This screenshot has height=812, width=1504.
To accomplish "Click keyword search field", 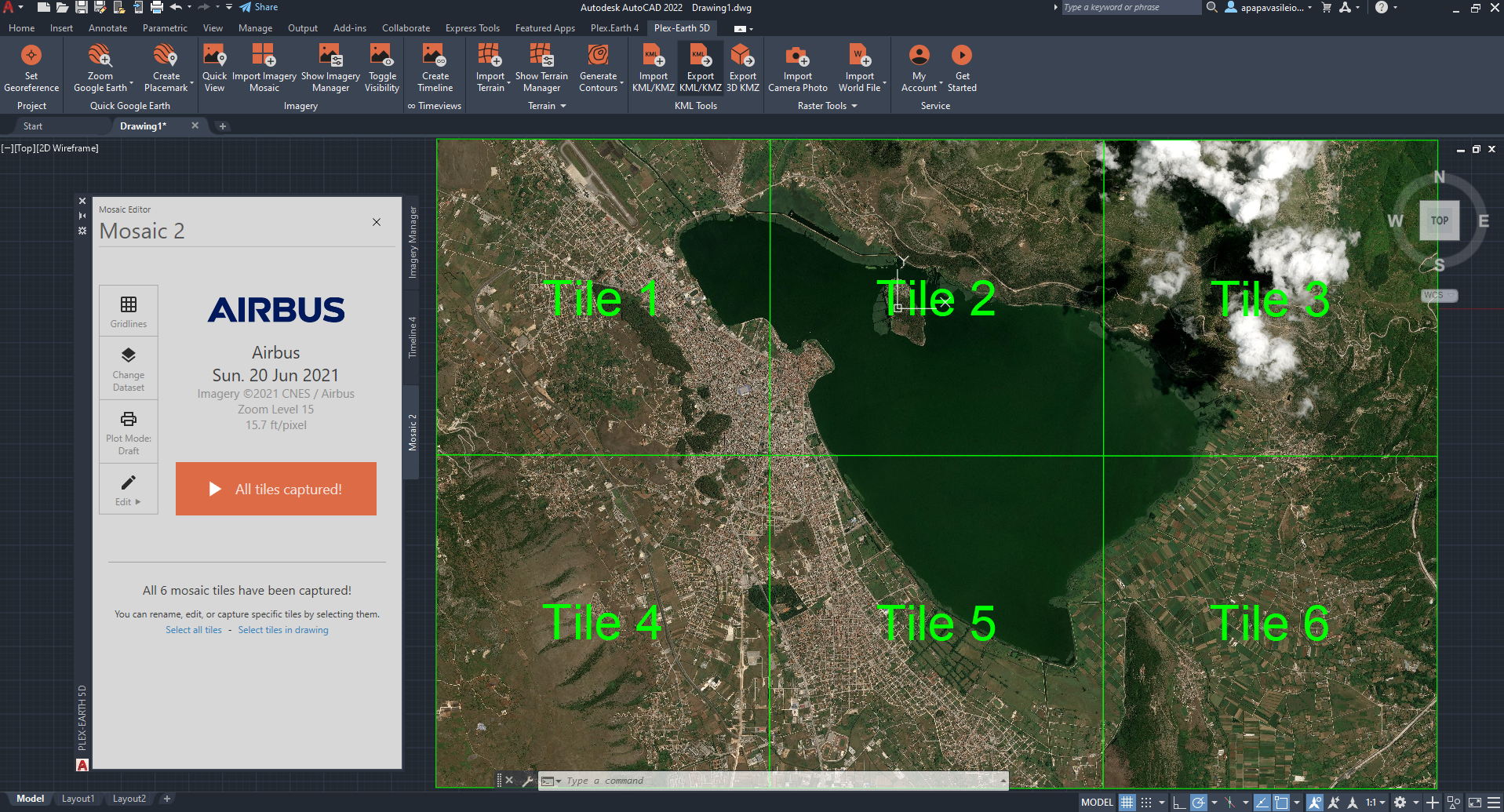I will pos(1130,7).
